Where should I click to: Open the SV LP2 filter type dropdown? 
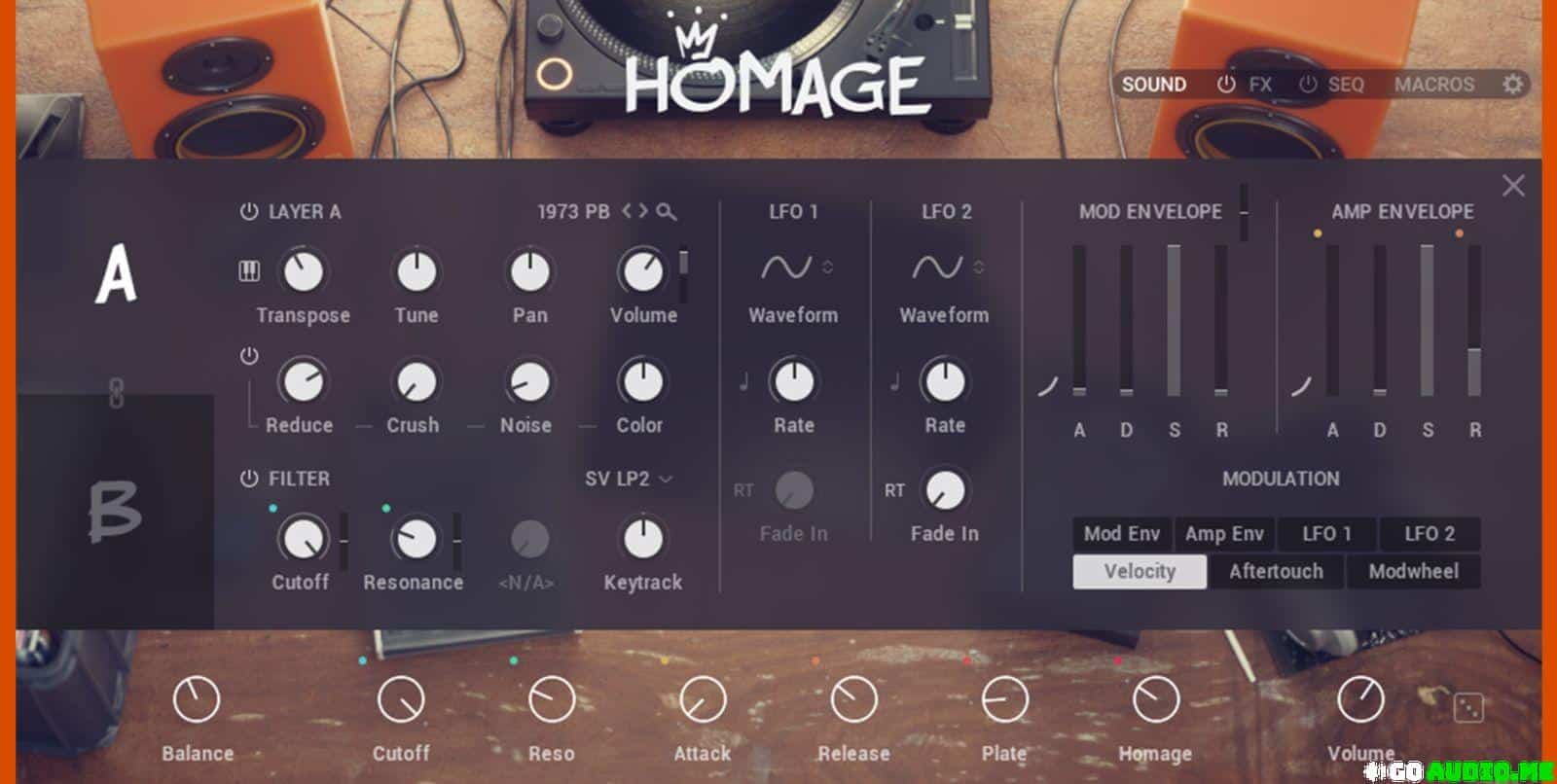pos(629,478)
